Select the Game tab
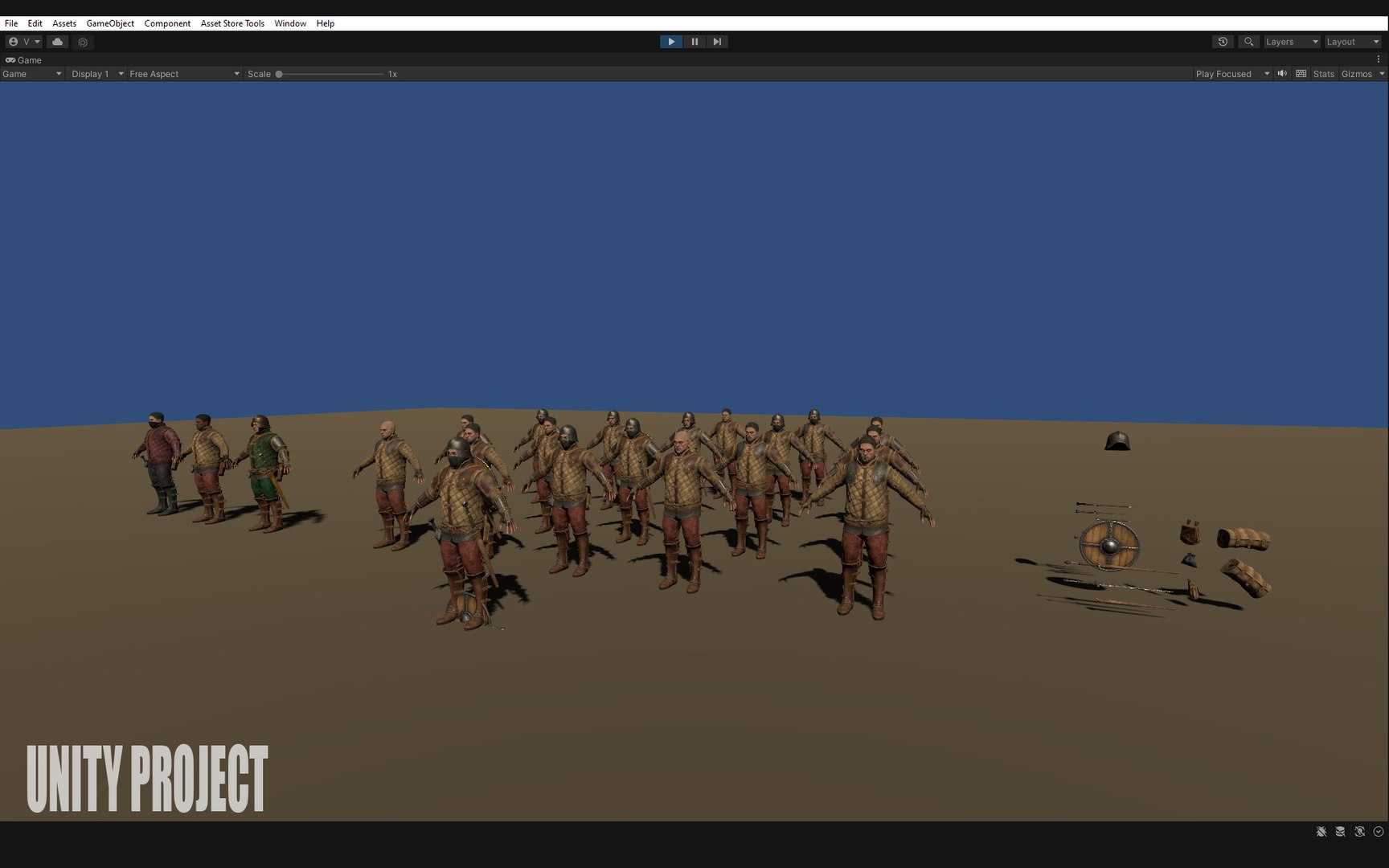The image size is (1389, 868). 24,60
